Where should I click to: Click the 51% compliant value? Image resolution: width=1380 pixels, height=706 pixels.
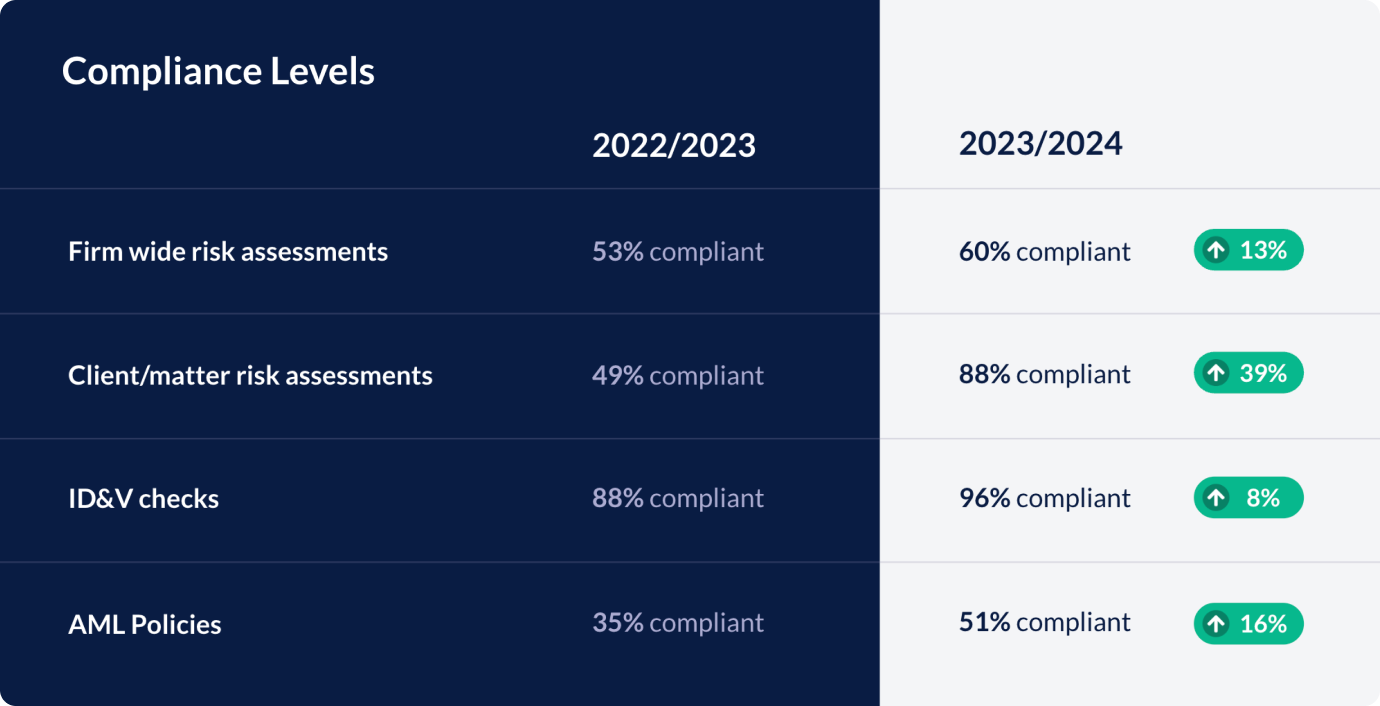coord(1045,622)
